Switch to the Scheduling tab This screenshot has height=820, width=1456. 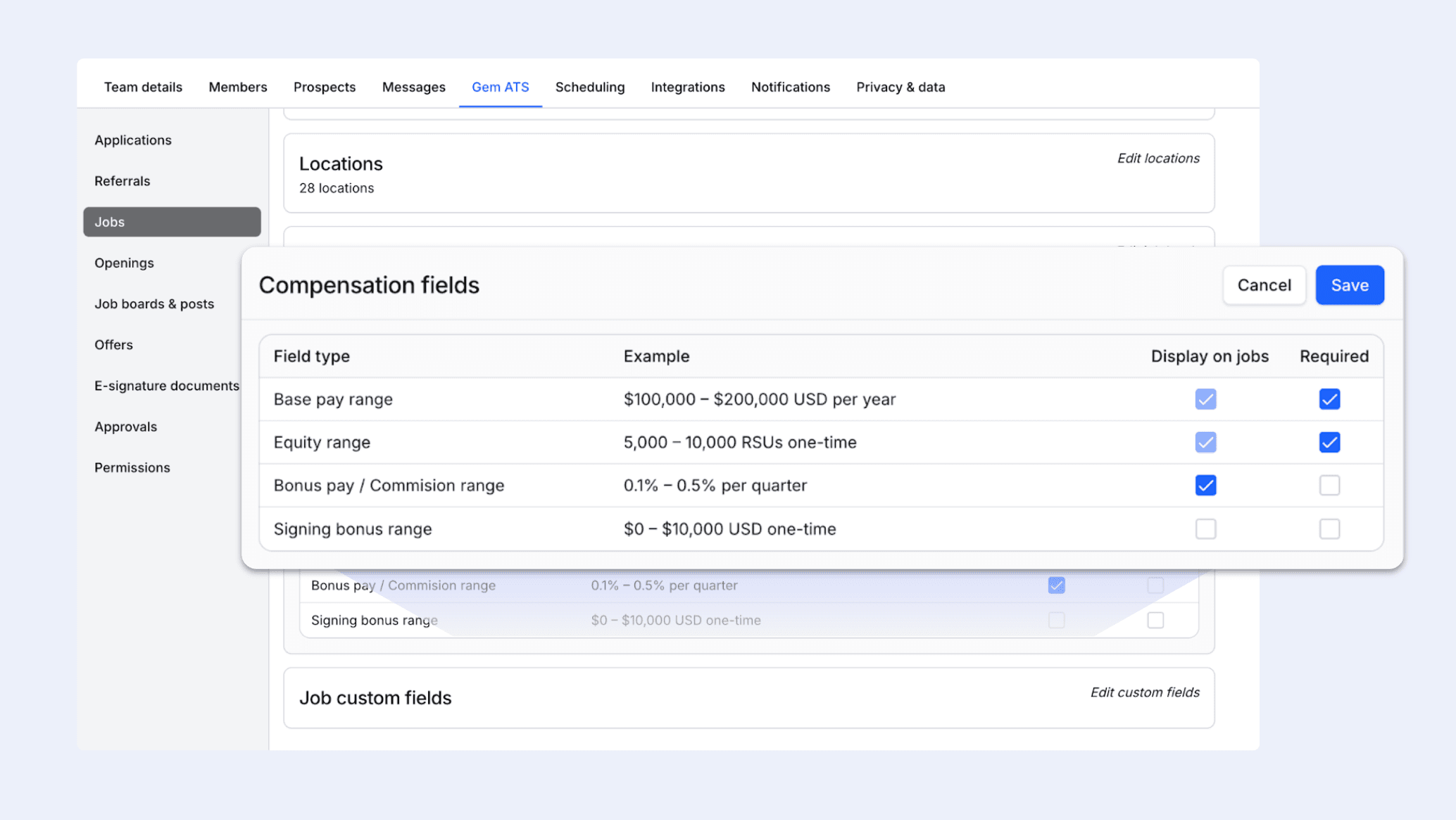589,87
